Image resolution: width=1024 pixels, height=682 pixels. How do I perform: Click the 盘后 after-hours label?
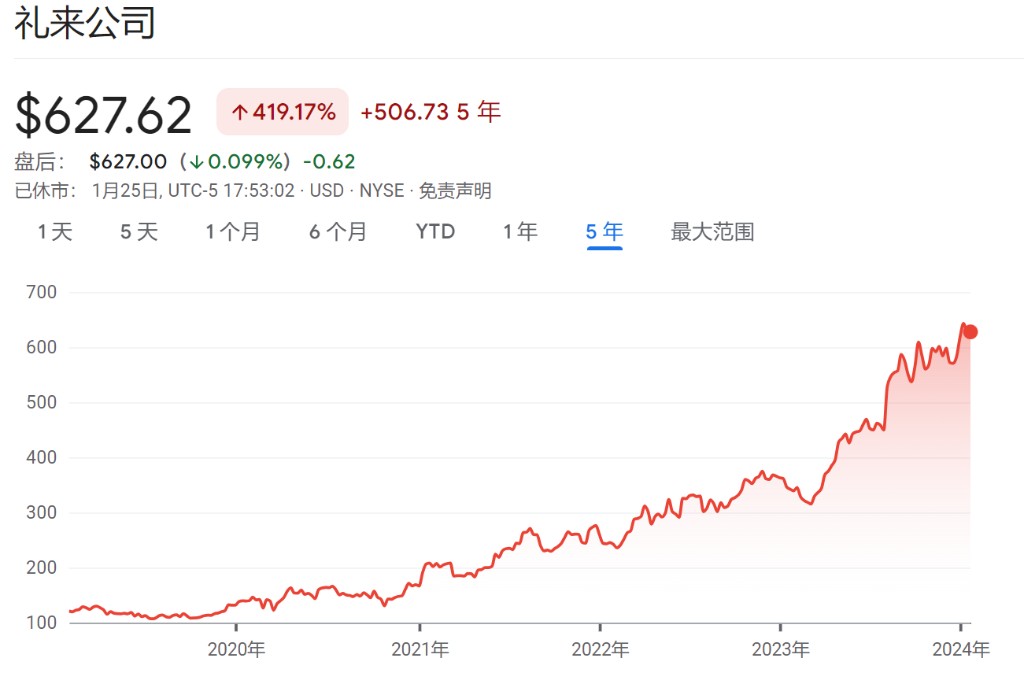pos(40,161)
